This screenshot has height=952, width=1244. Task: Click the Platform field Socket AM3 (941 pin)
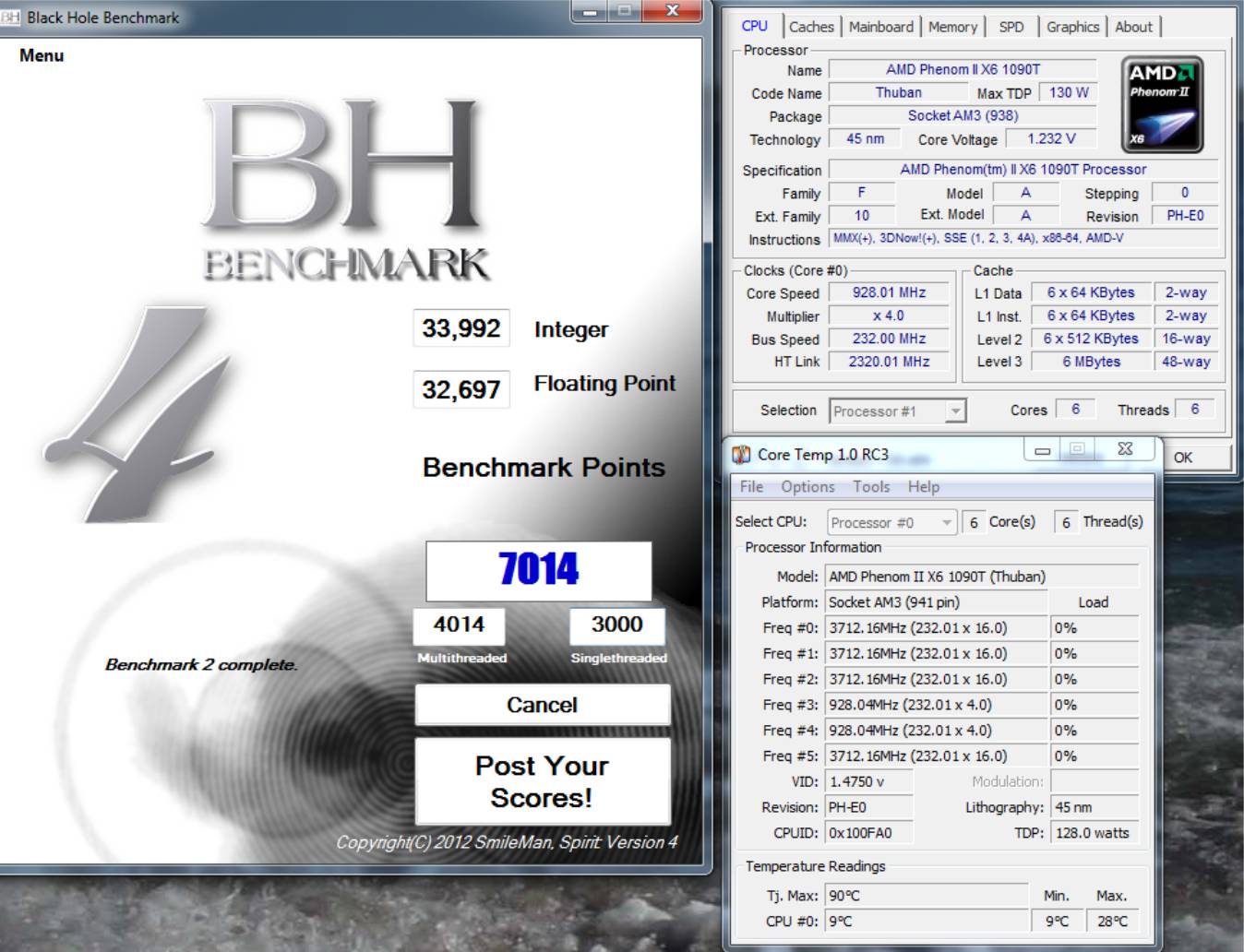click(936, 602)
